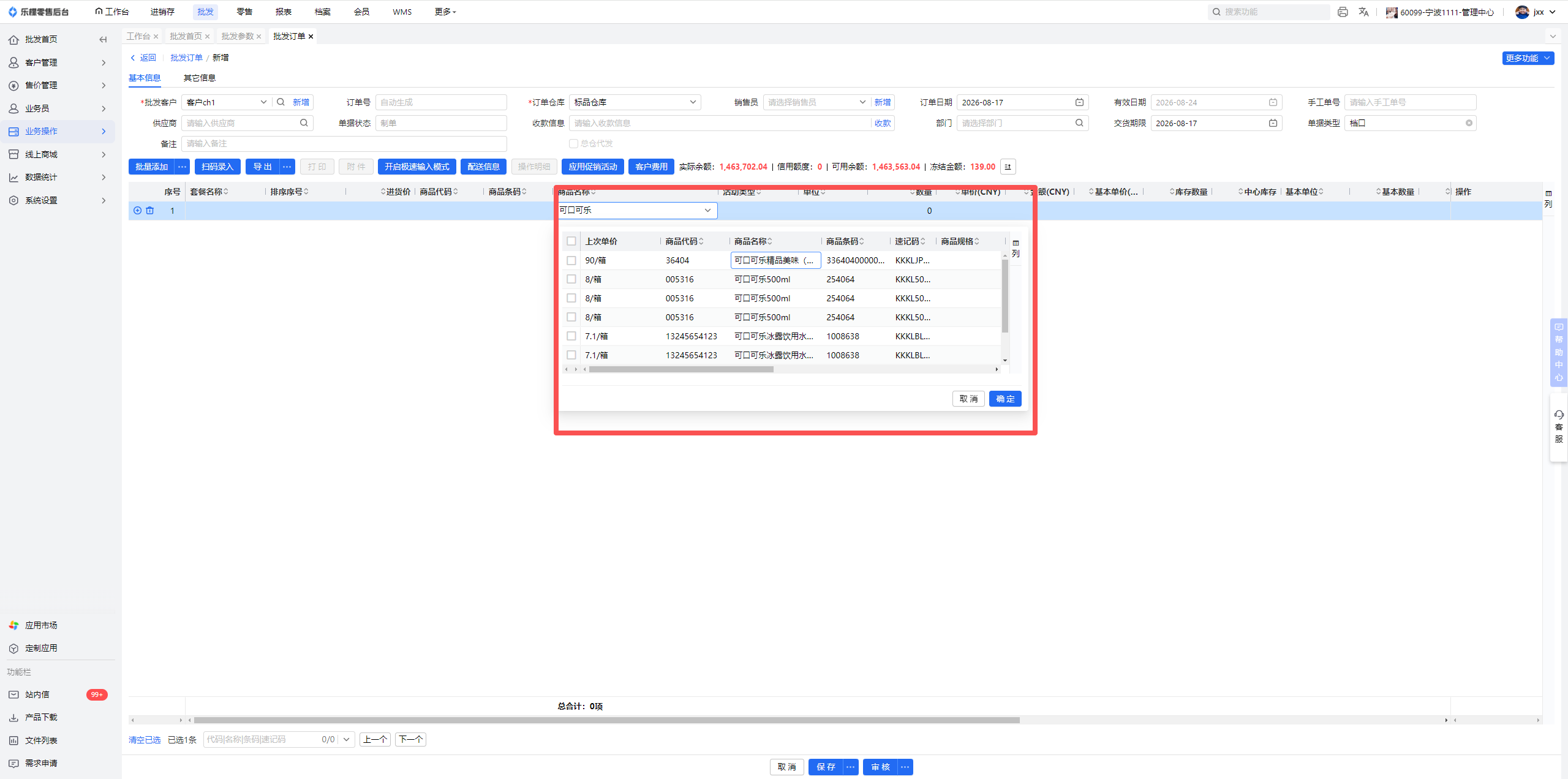Open the order warehouse dropdown
This screenshot has width=1568, height=779.
635,102
